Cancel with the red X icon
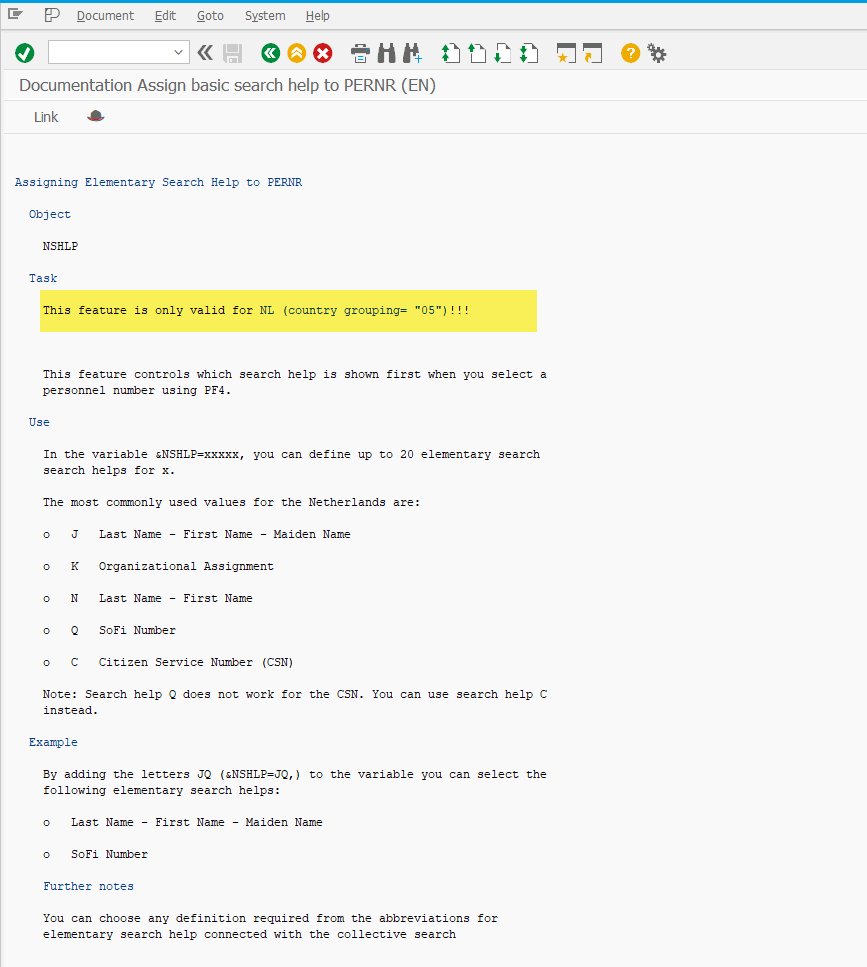The height and width of the screenshot is (967, 867). [x=323, y=53]
